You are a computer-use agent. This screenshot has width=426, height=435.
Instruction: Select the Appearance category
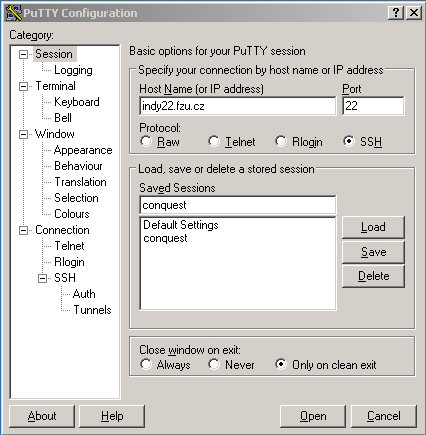(x=83, y=150)
